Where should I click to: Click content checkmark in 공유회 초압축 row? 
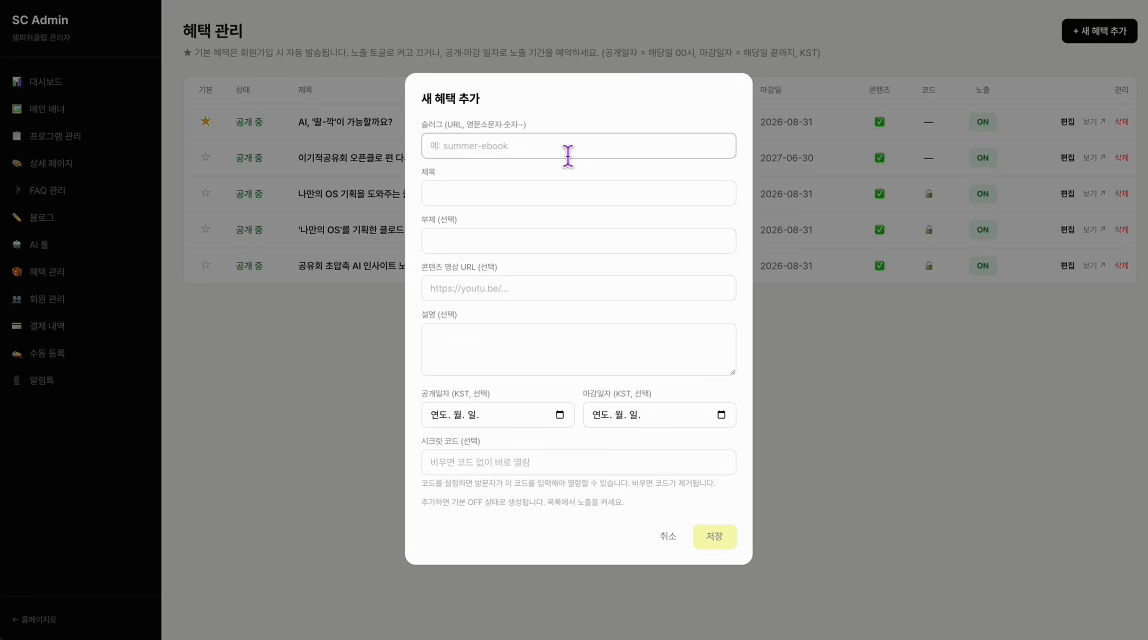click(x=879, y=266)
